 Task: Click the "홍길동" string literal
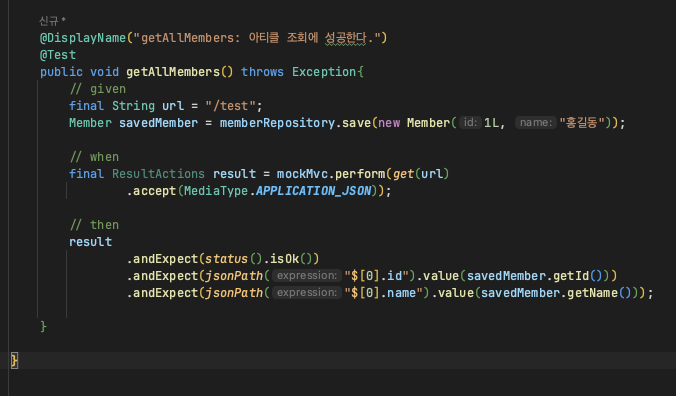coord(582,123)
